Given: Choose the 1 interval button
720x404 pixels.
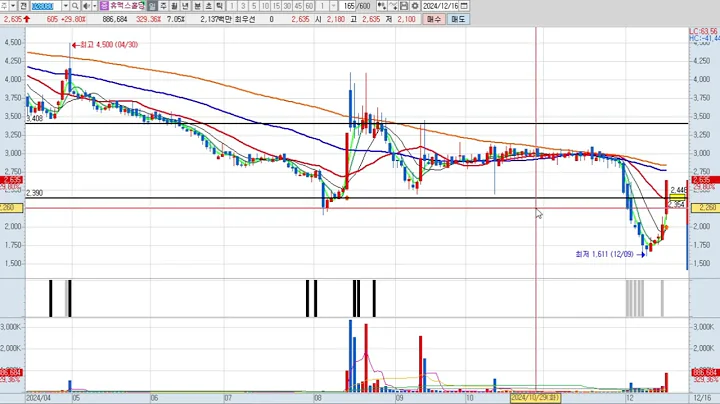Looking at the screenshot, I should click(232, 6).
